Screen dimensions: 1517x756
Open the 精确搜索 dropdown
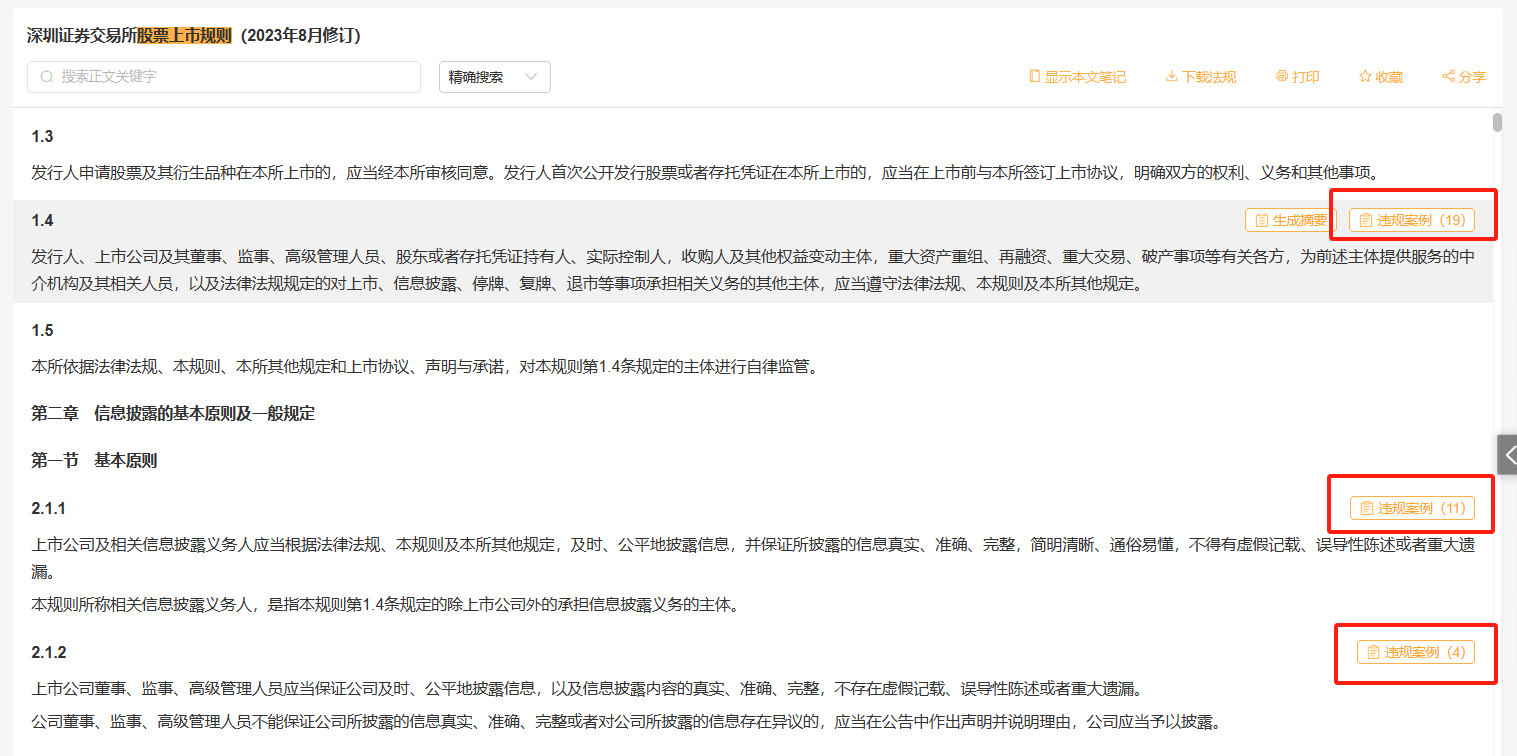pyautogui.click(x=495, y=77)
